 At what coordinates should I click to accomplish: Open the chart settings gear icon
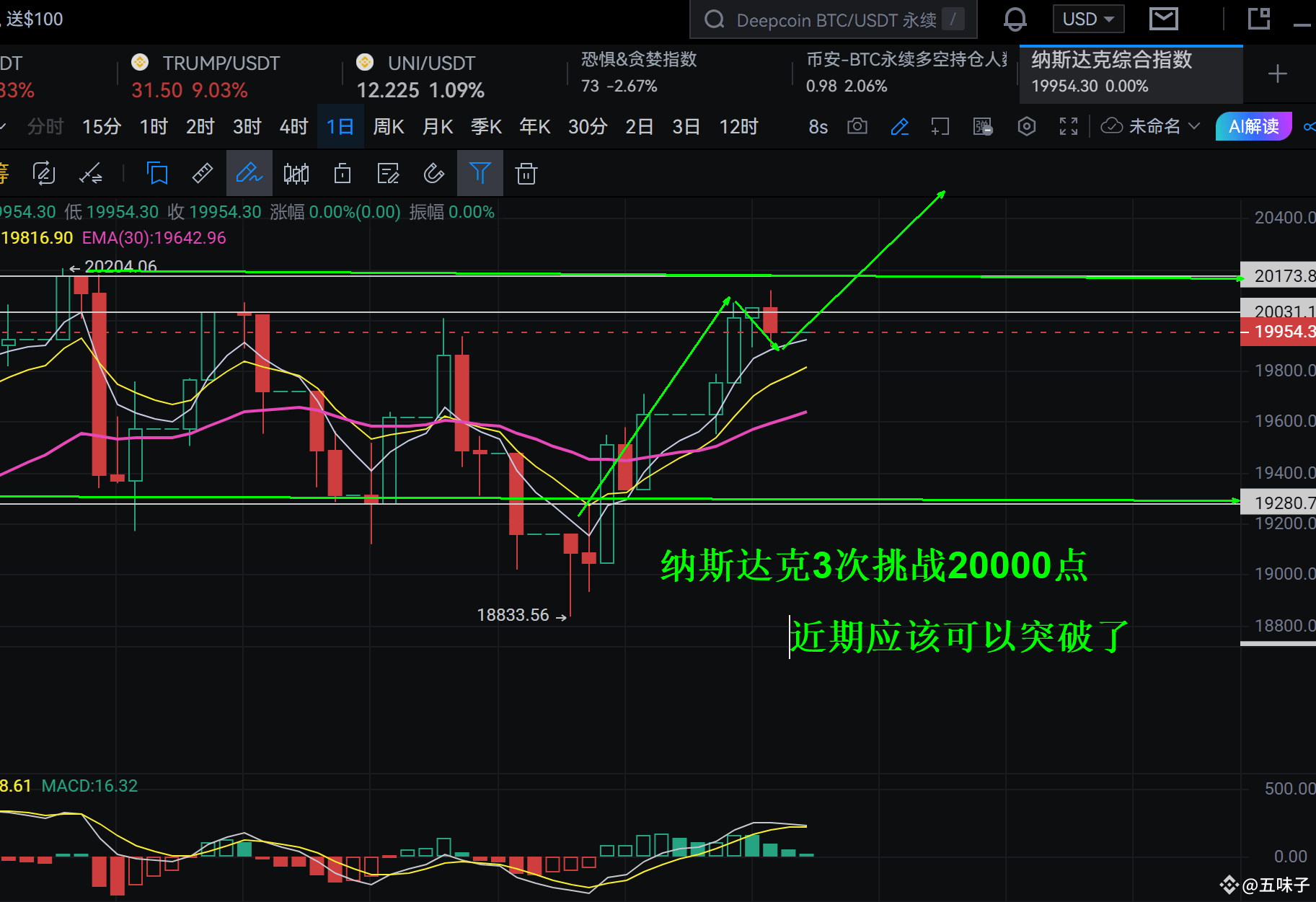pos(1026,126)
